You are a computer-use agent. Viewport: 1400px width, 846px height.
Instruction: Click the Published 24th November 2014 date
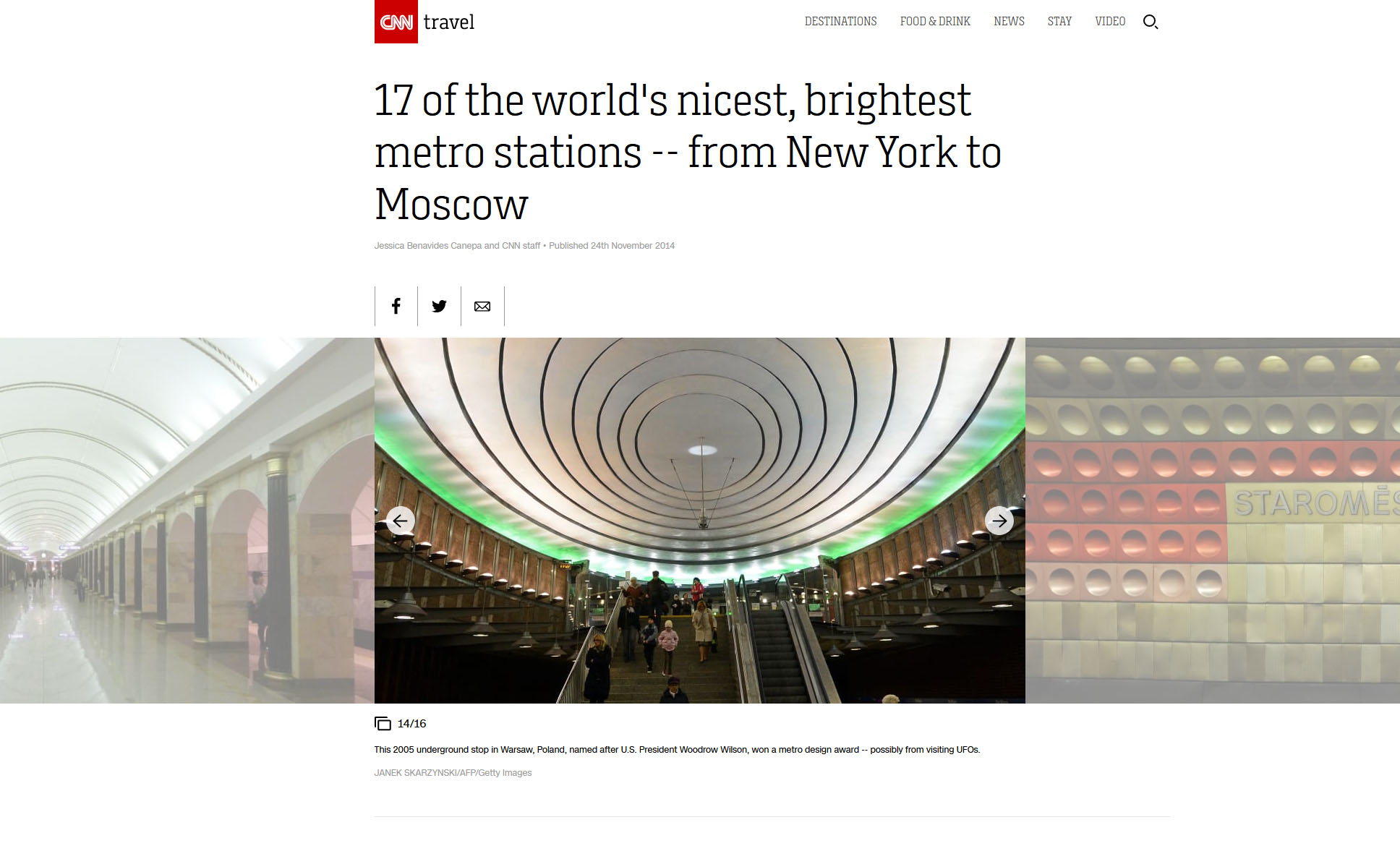click(x=612, y=246)
